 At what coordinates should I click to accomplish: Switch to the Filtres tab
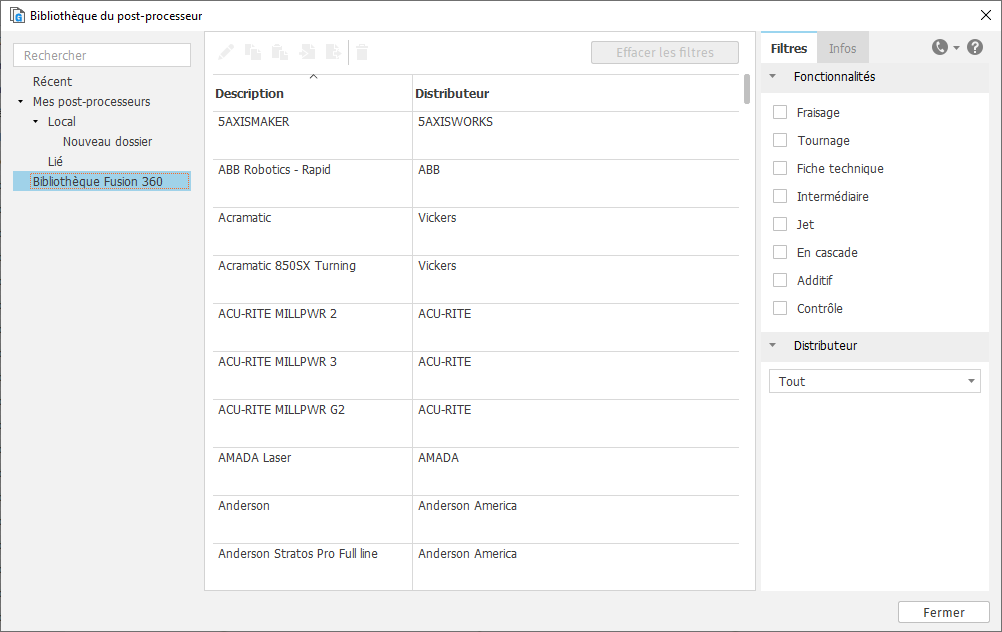point(789,49)
